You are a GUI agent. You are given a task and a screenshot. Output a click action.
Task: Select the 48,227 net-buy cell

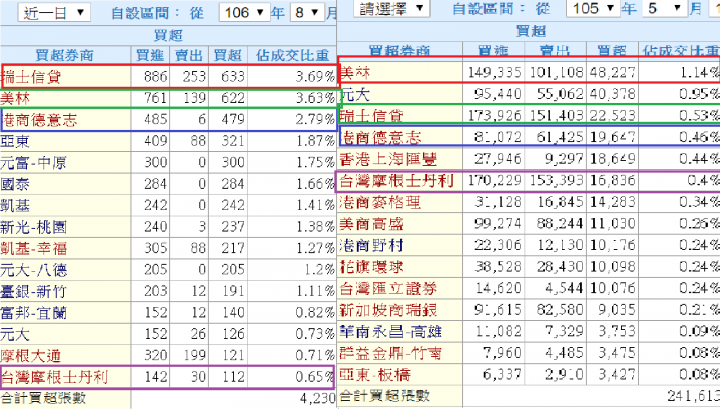pyautogui.click(x=613, y=73)
